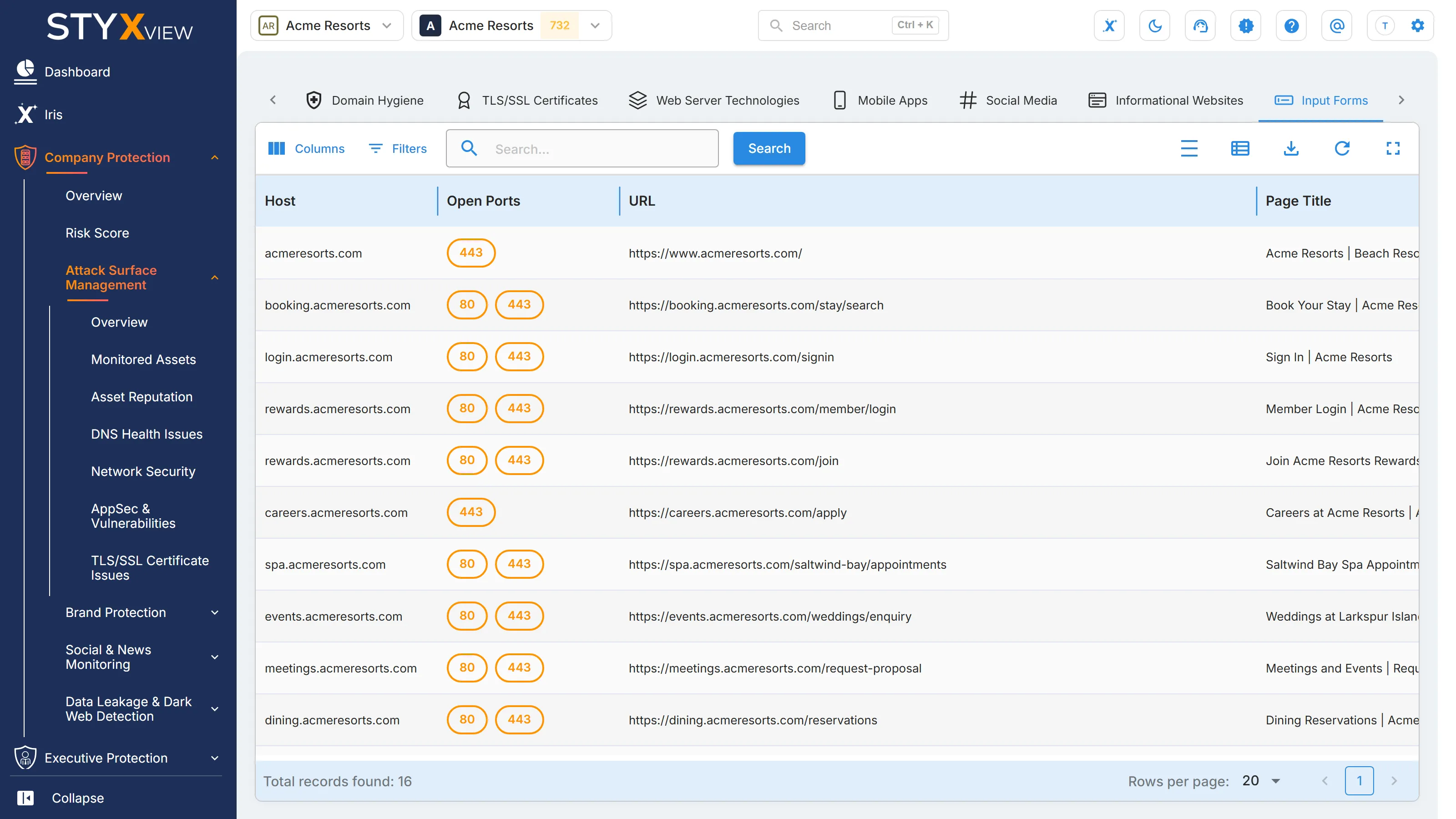1456x819 pixels.
Task: Open the user avatar T
Action: coord(1385,25)
